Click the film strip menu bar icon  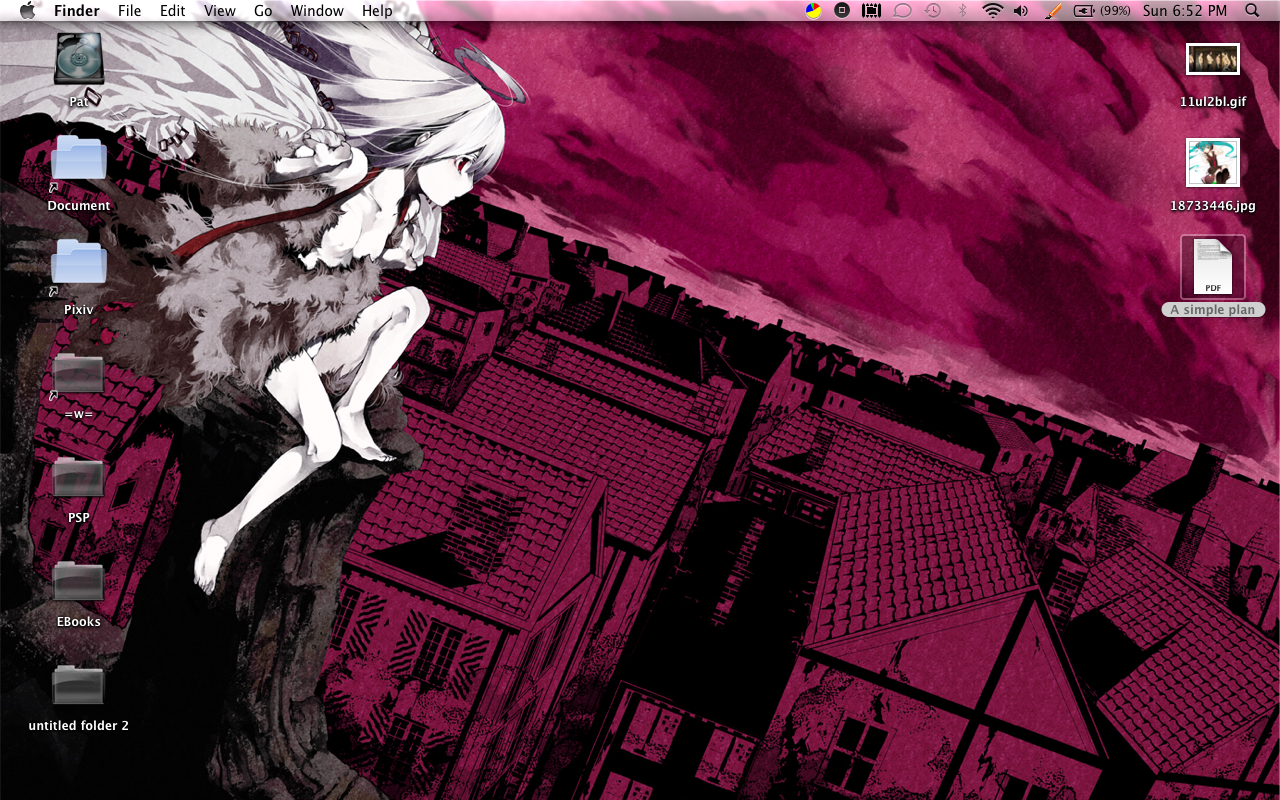872,11
